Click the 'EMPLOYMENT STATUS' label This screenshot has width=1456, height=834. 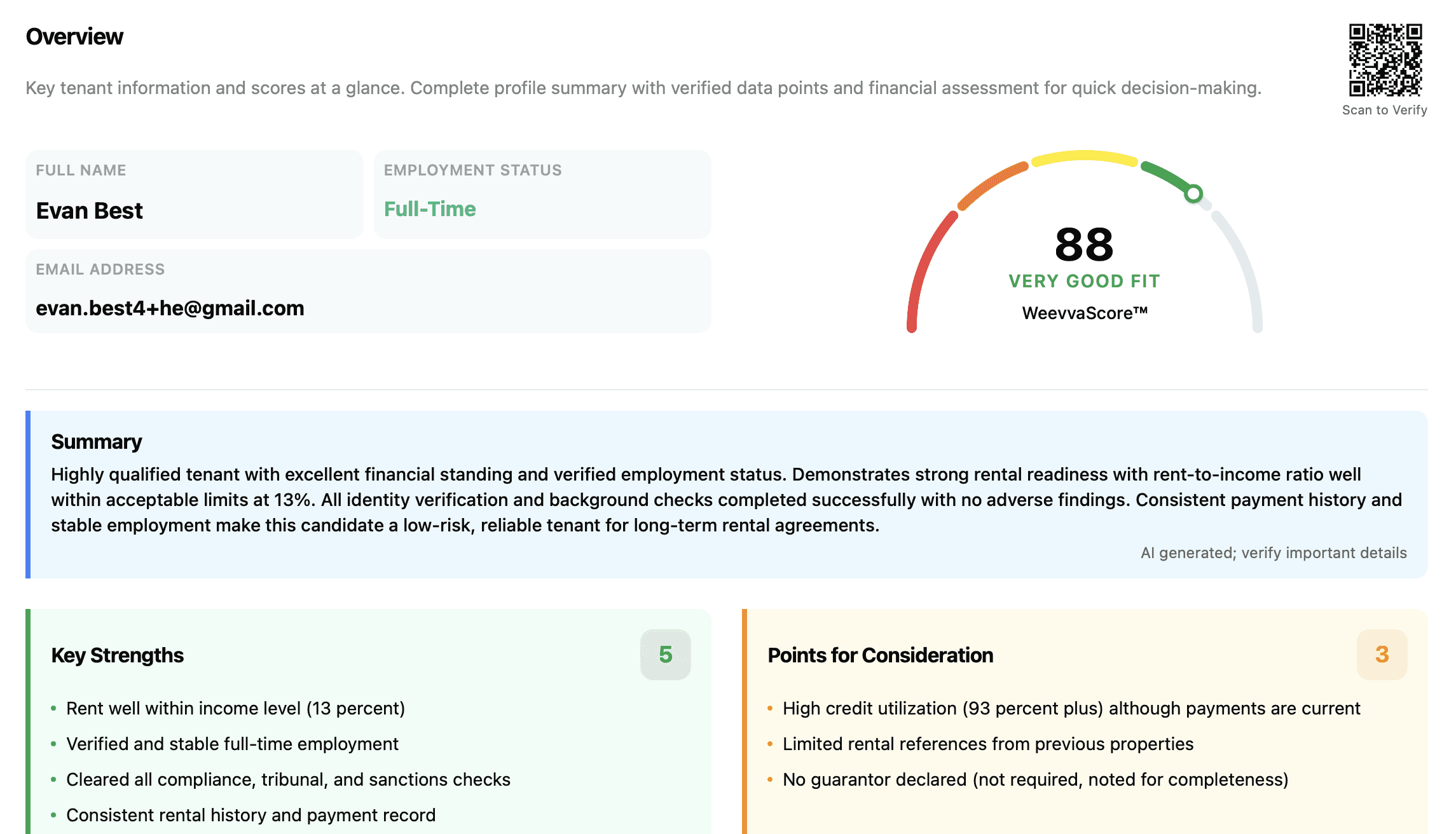point(473,170)
